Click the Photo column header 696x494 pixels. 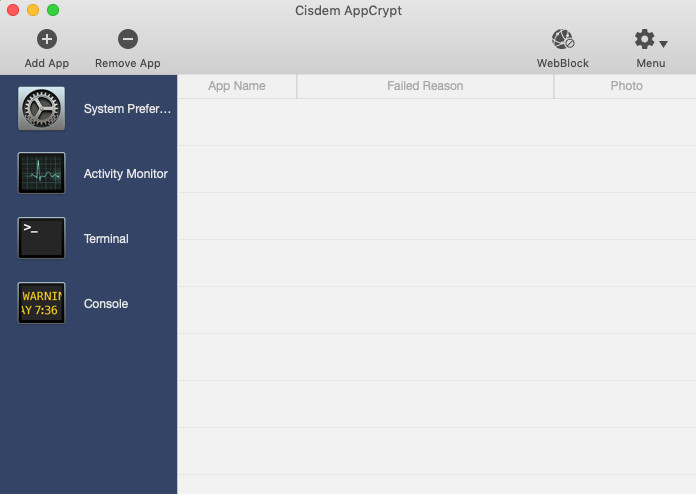pos(626,86)
